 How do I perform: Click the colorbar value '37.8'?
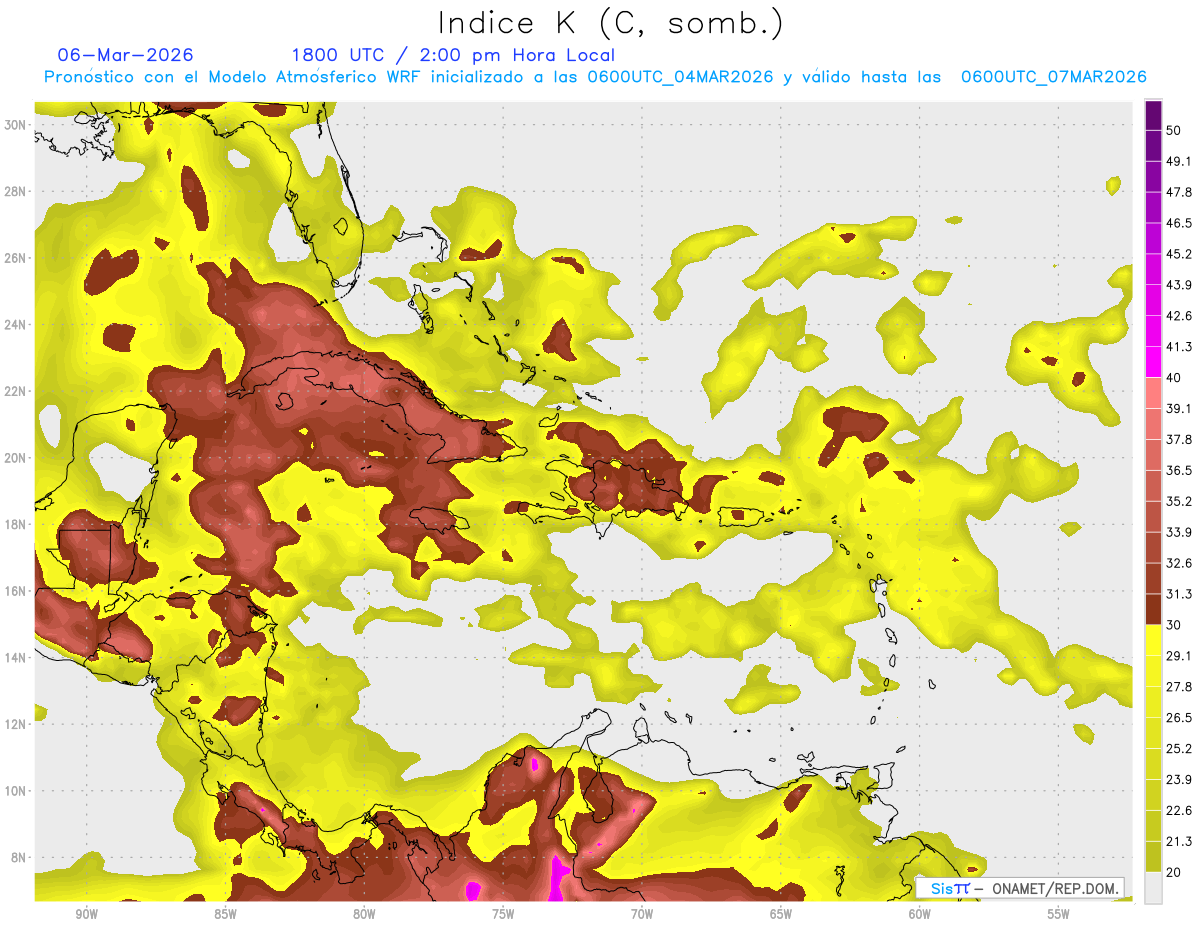click(x=1179, y=439)
